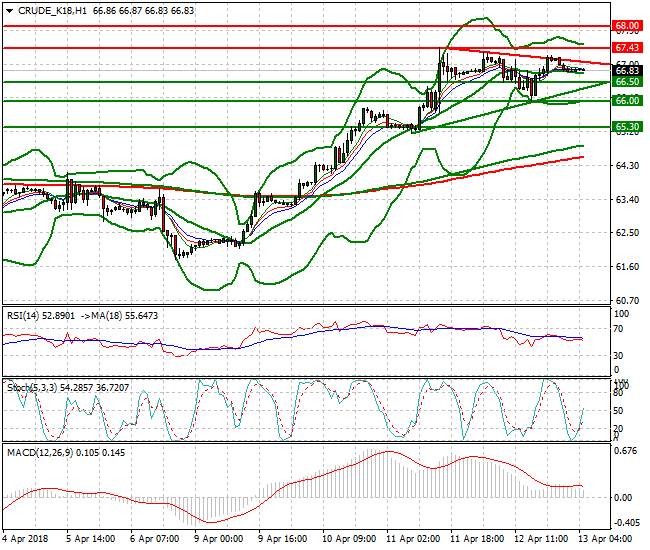This screenshot has width=650, height=550.
Task: Click the 6 Apr 07:00 time label
Action: [154, 539]
